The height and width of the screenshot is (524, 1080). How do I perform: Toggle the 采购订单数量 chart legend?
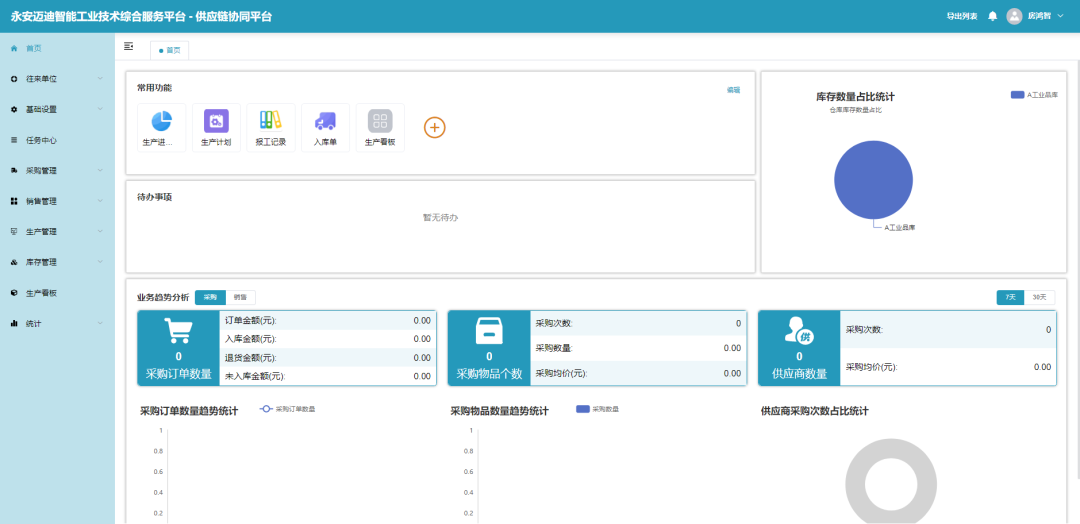[287, 409]
